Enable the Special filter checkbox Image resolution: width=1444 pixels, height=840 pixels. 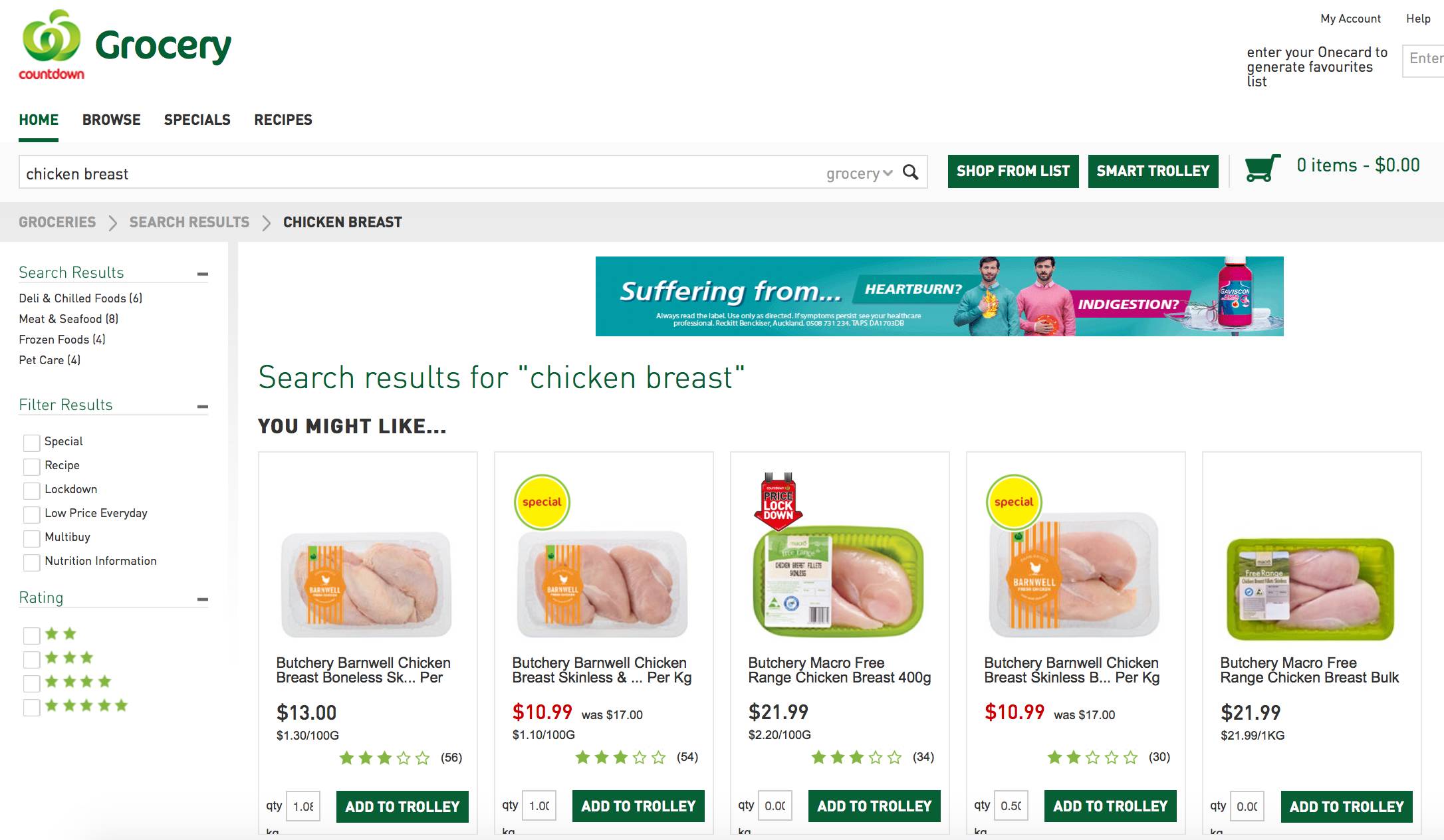coord(31,443)
